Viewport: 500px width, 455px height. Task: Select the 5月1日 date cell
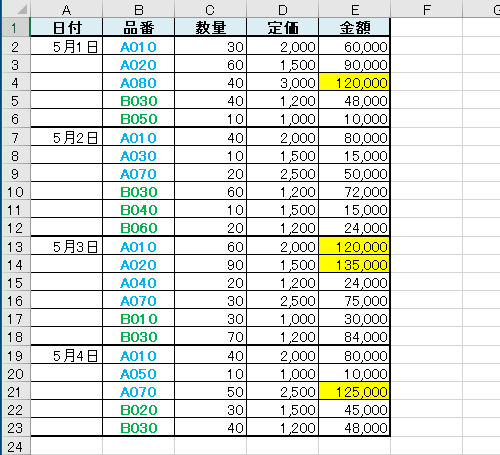pos(66,46)
